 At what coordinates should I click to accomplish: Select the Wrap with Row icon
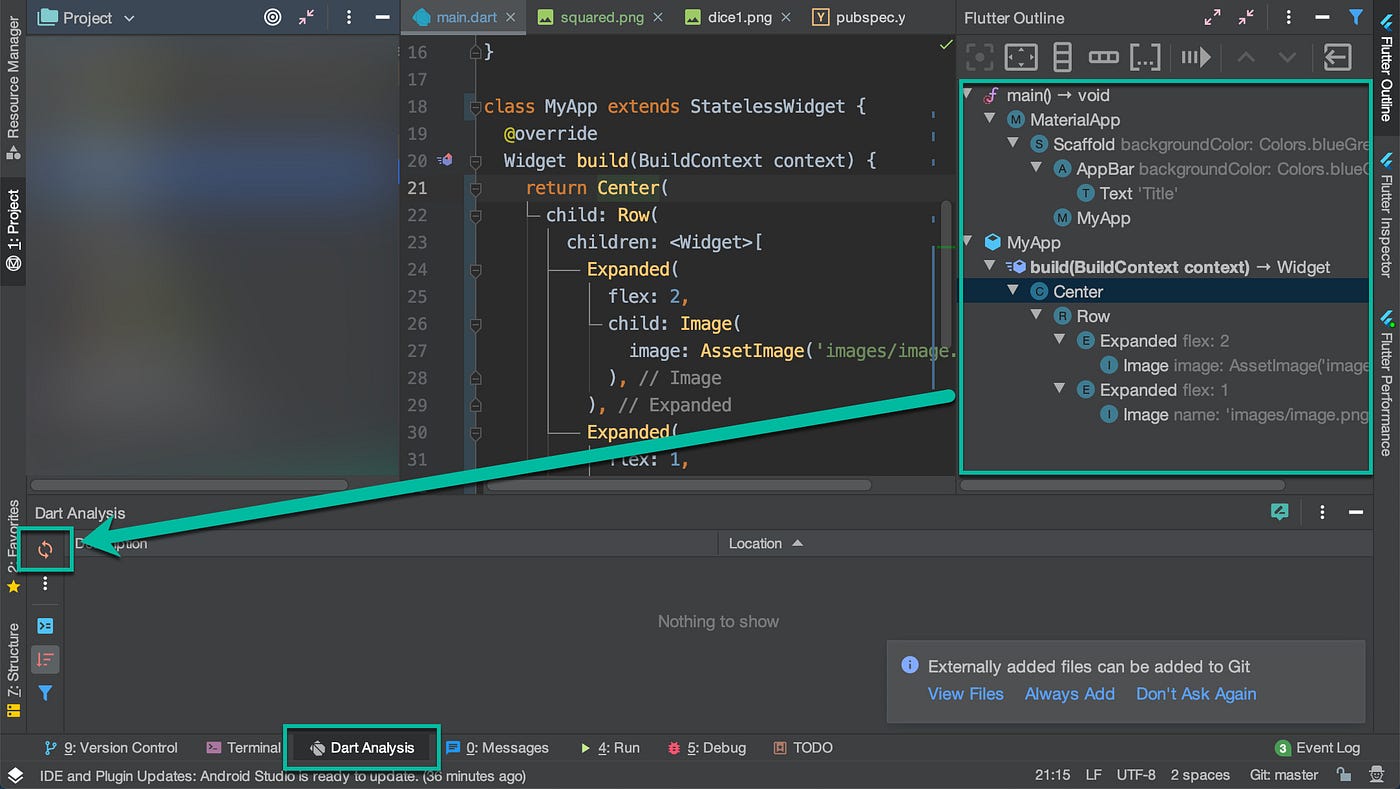point(1103,57)
